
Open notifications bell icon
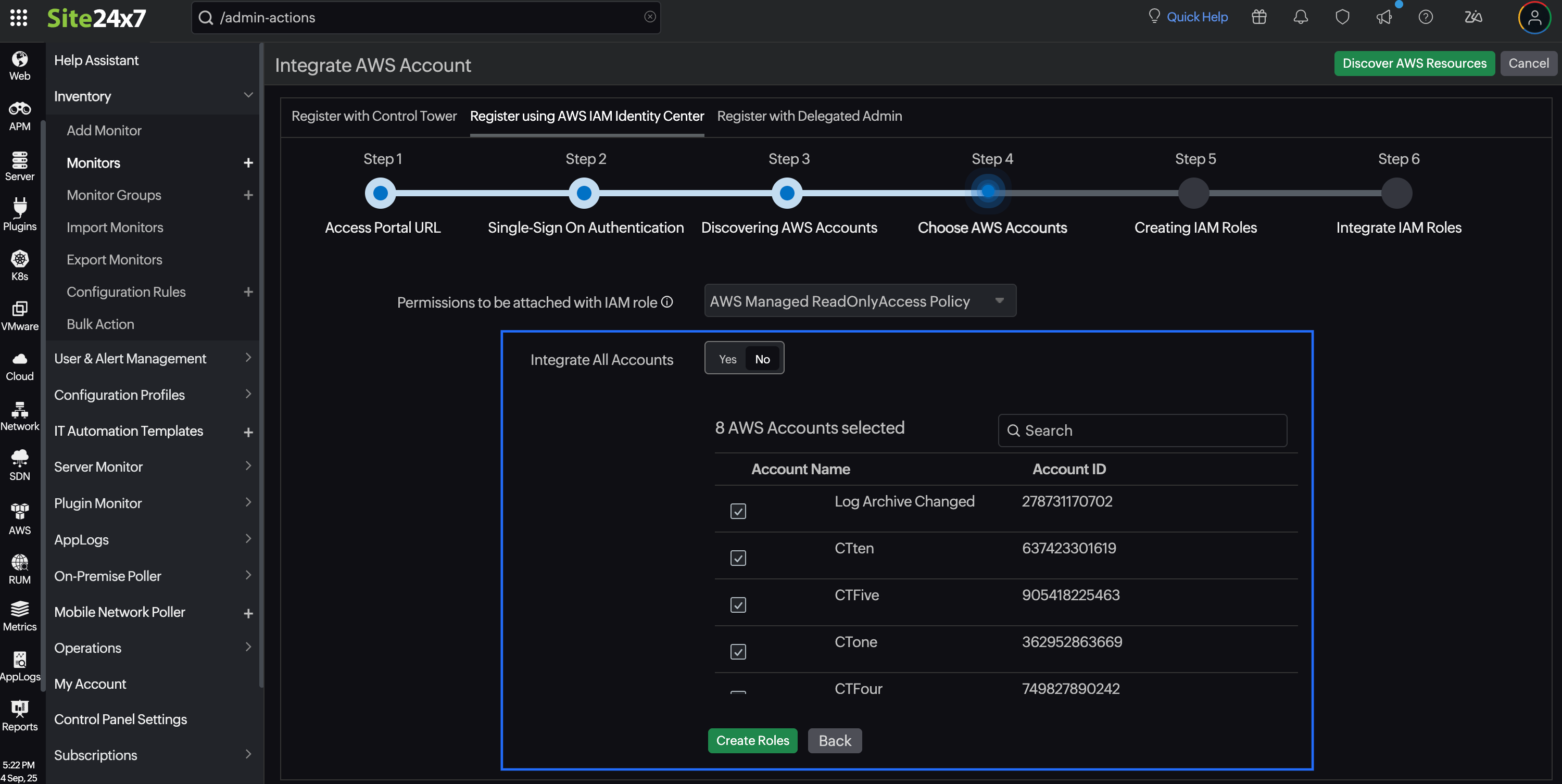point(1300,17)
